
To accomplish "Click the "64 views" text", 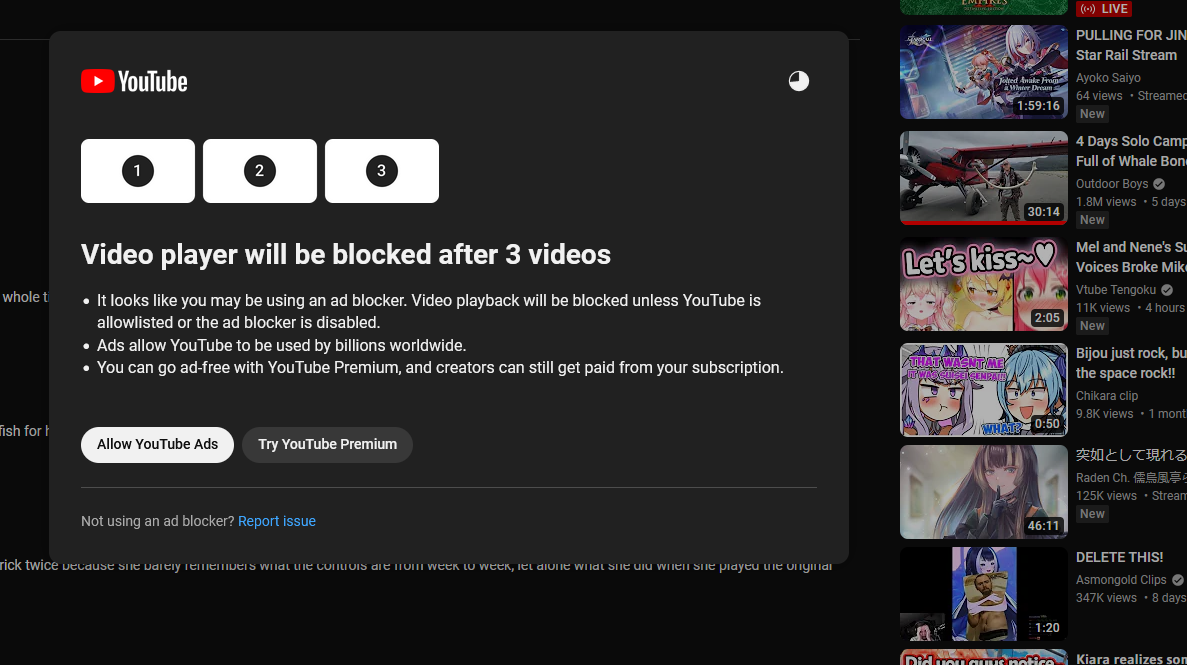I will click(1099, 96).
